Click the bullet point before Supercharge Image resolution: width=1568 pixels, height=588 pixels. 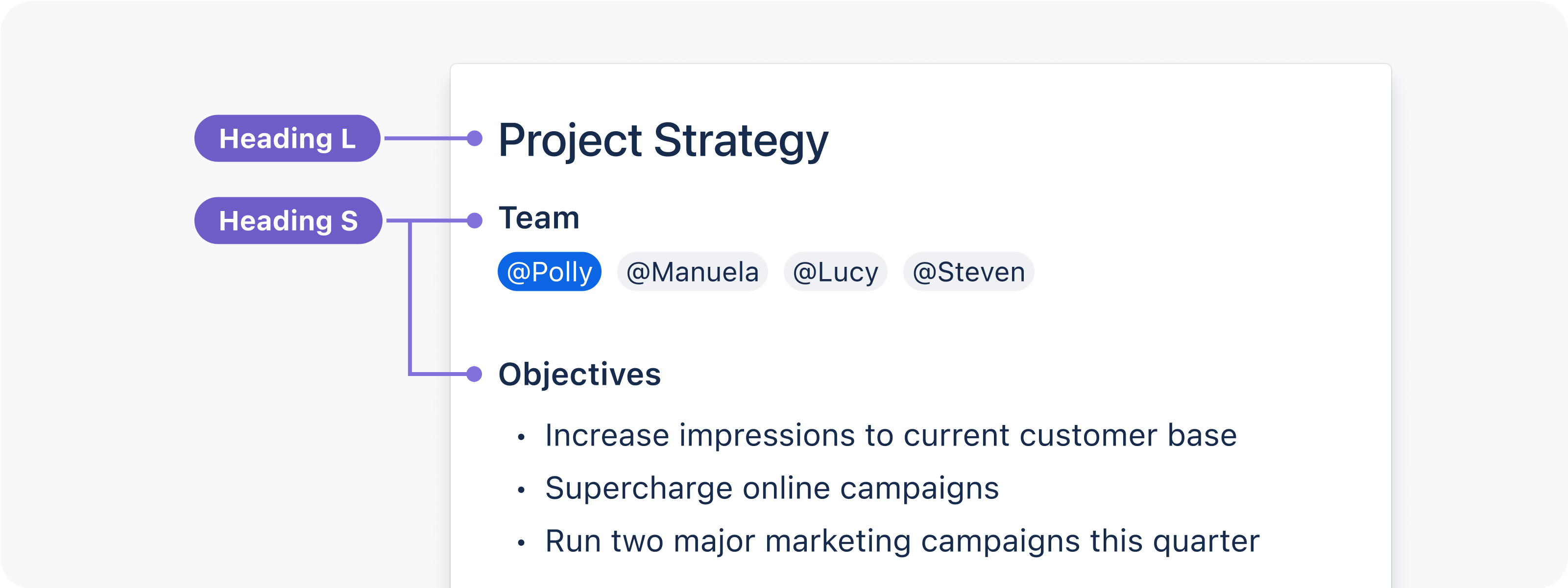click(x=521, y=490)
